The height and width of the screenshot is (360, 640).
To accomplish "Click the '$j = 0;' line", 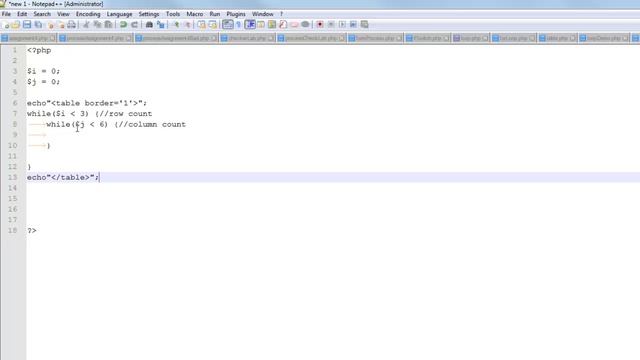I will 43,82.
